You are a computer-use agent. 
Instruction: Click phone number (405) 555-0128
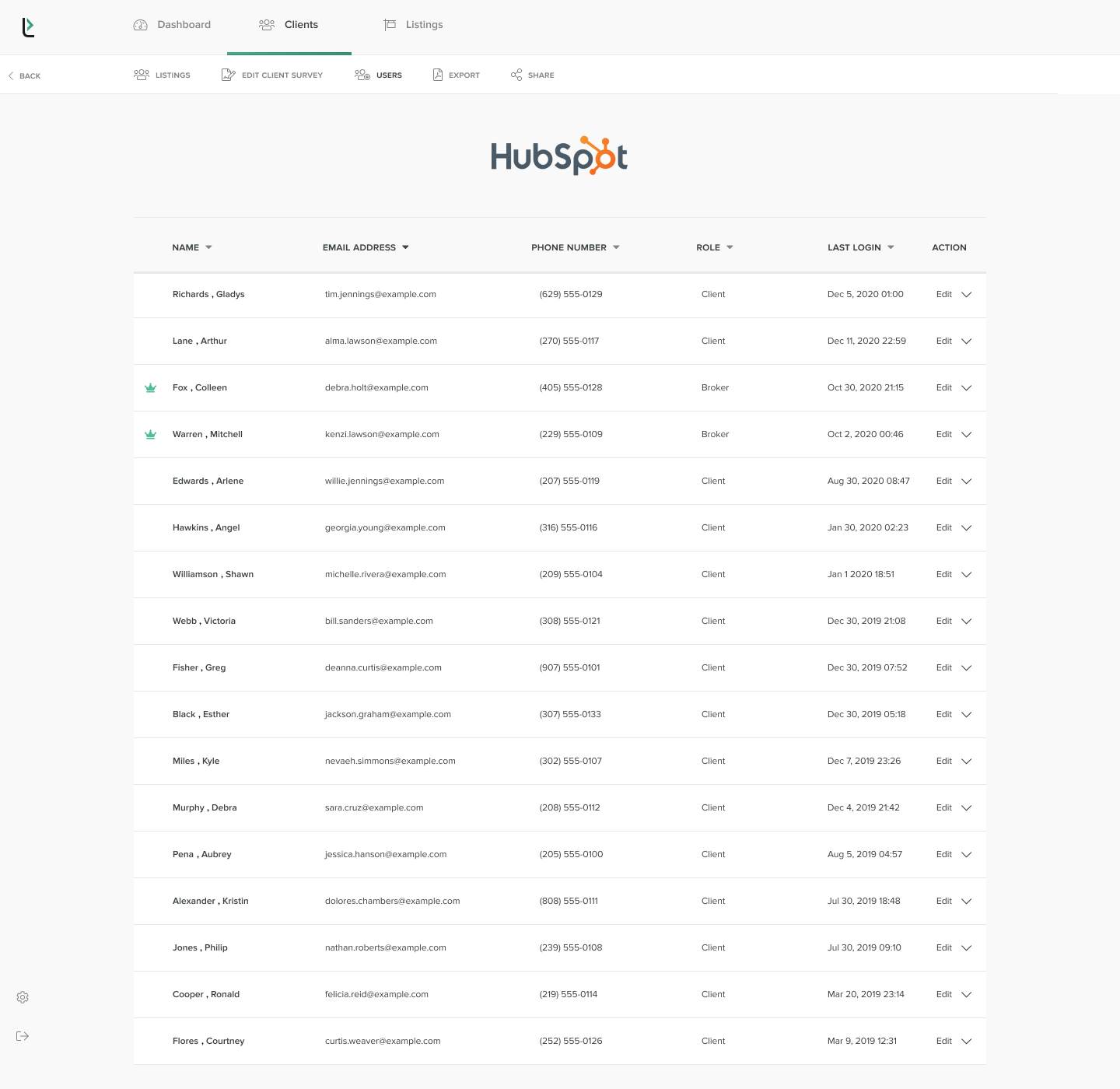tap(571, 387)
